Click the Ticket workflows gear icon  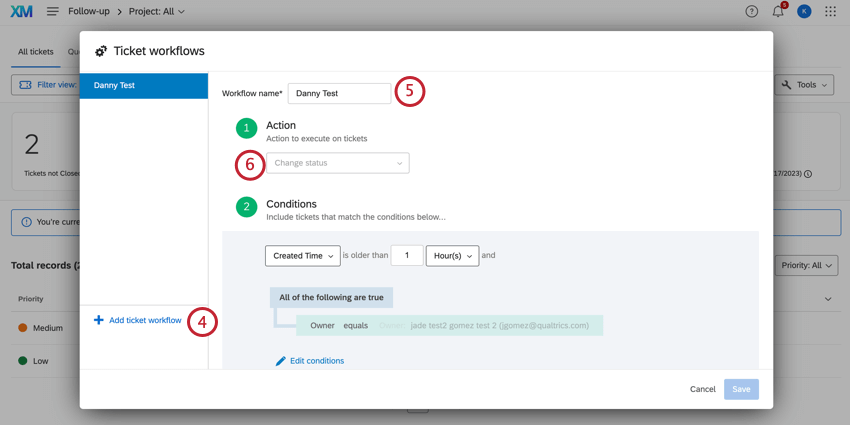point(101,51)
